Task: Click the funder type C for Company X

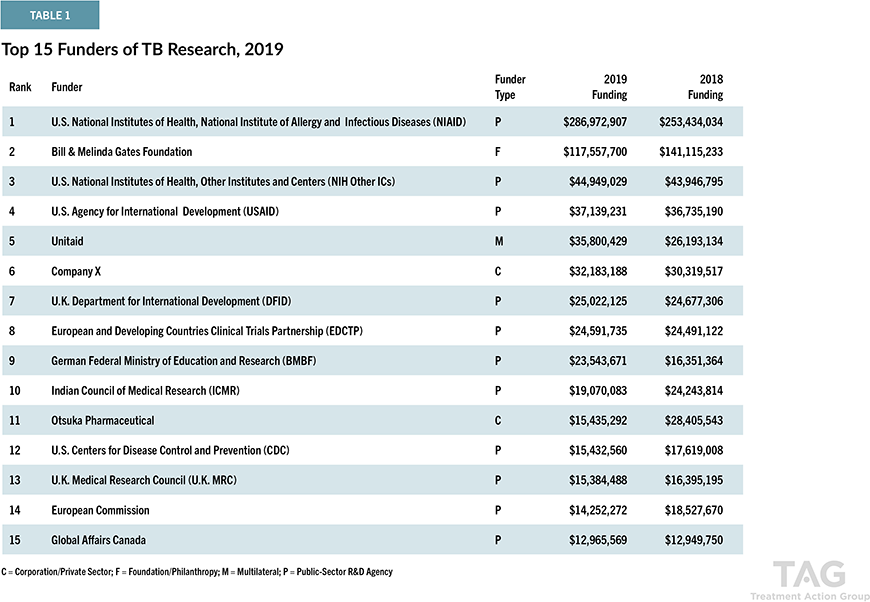Action: [x=498, y=271]
